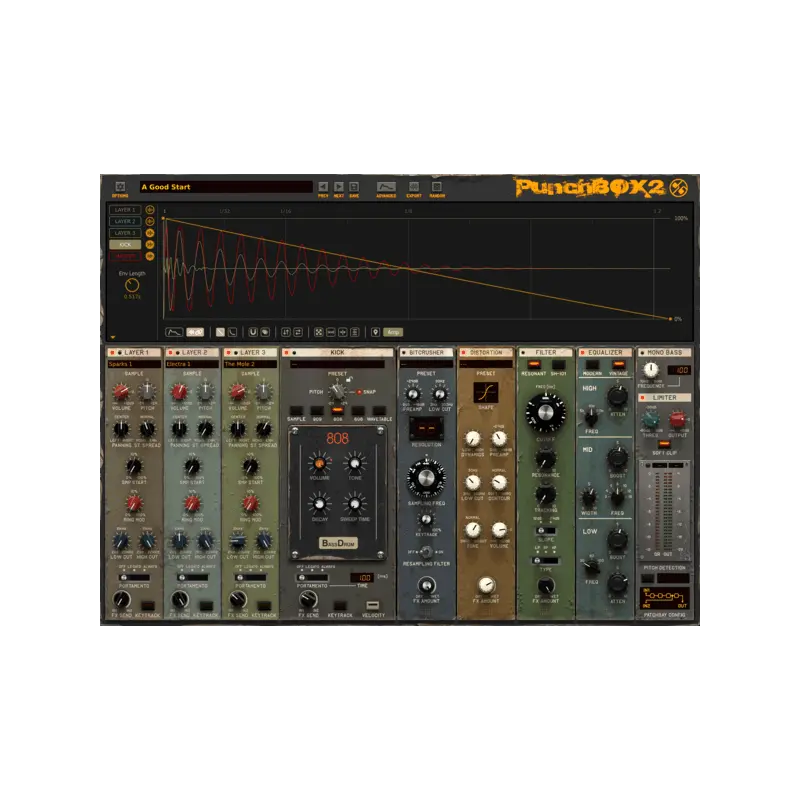The height and width of the screenshot is (800, 800).
Task: Choose the linear slope tool icon
Action: (x=220, y=332)
